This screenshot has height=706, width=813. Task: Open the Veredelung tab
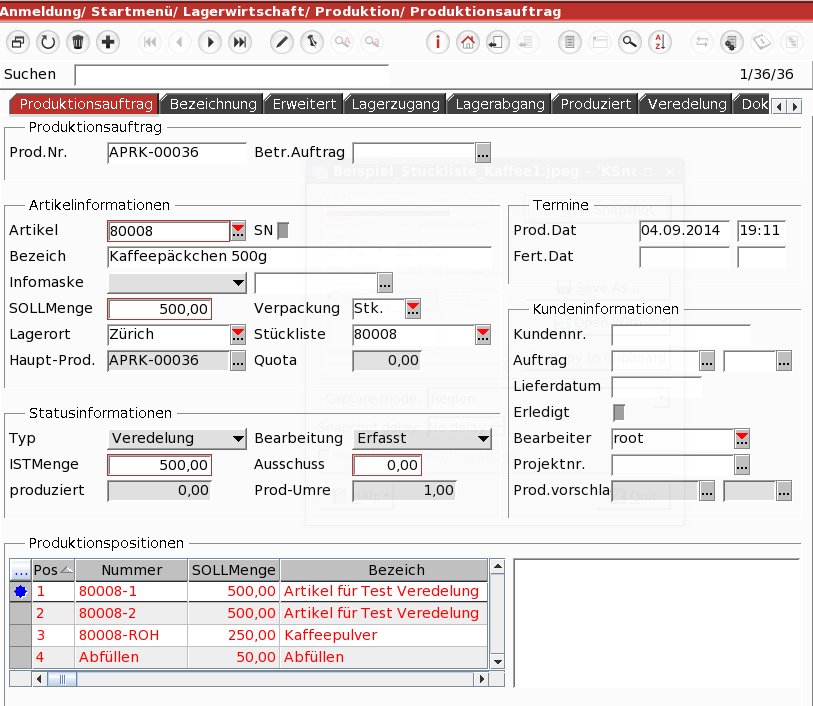(x=687, y=104)
